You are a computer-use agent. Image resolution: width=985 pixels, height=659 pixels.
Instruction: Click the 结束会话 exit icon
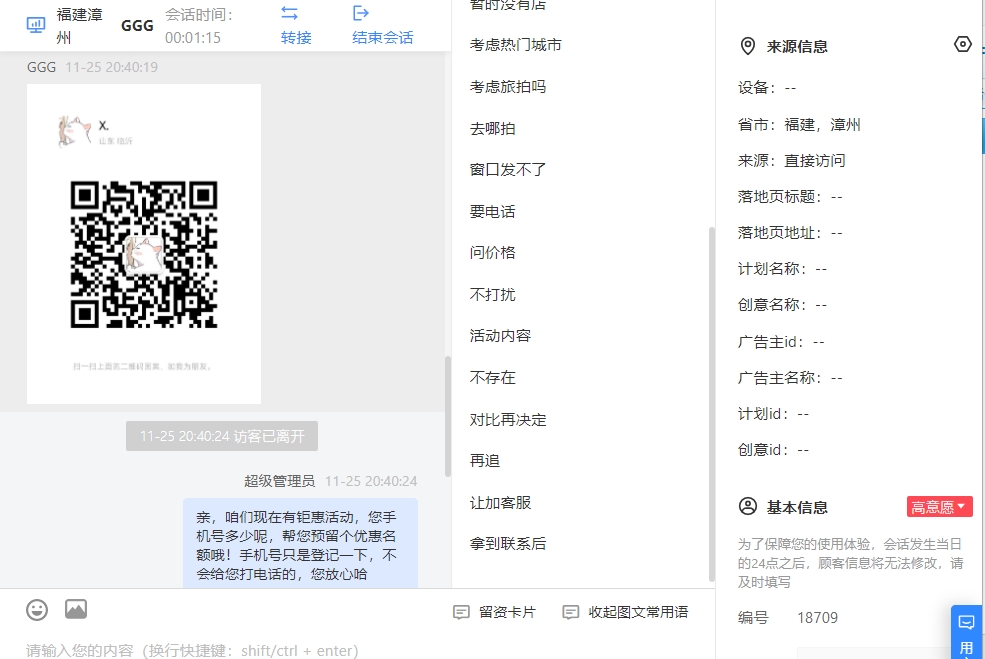click(x=361, y=13)
